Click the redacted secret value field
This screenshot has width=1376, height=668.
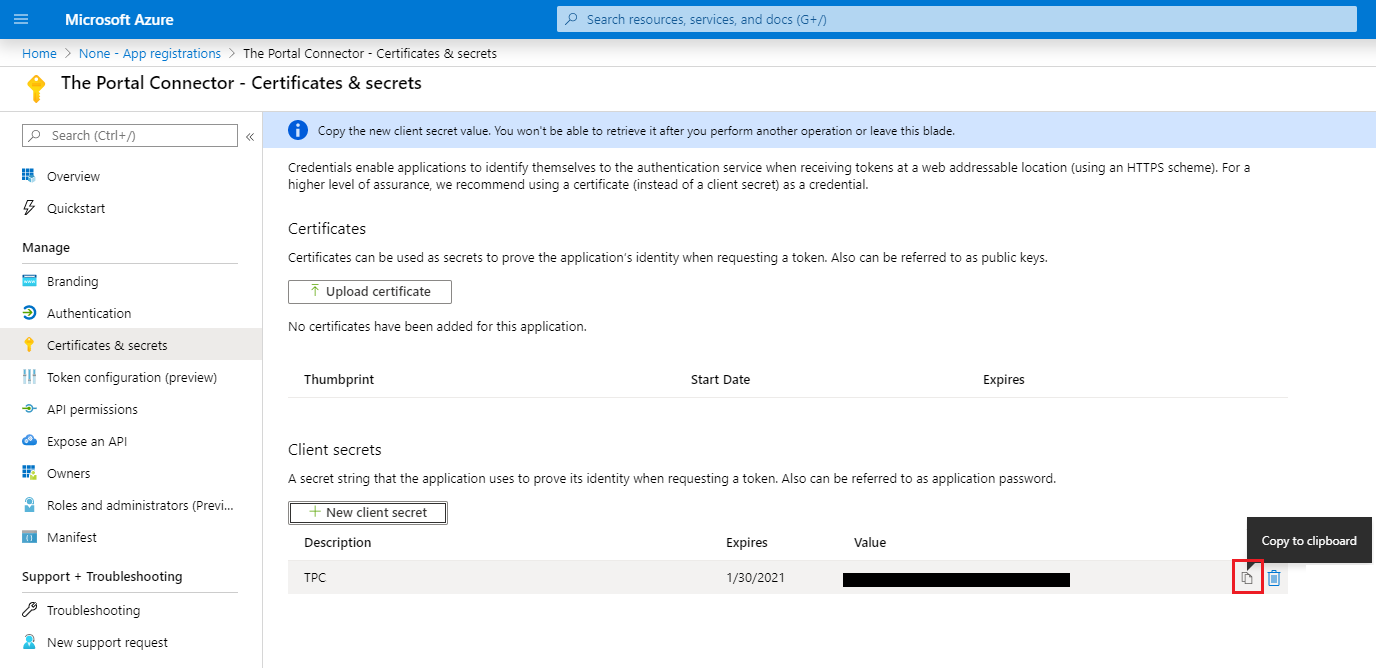click(x=957, y=579)
